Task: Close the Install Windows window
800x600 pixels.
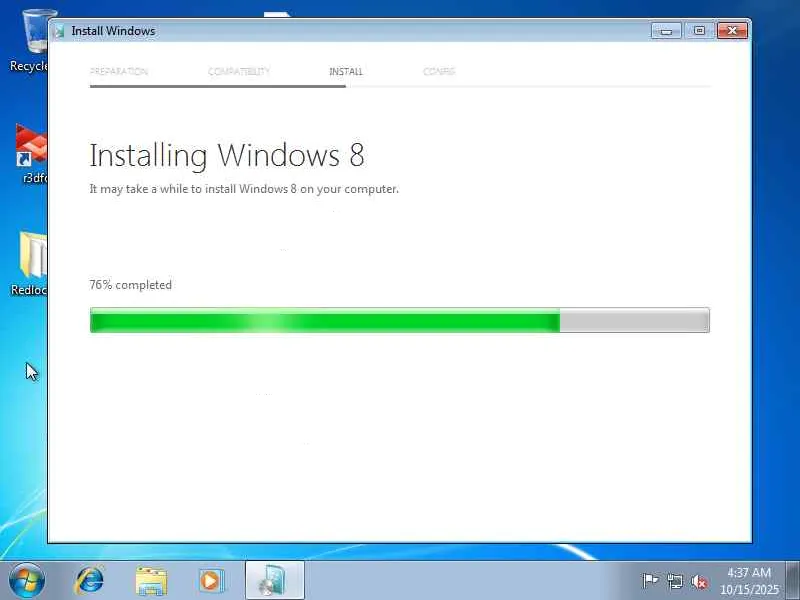Action: point(732,31)
